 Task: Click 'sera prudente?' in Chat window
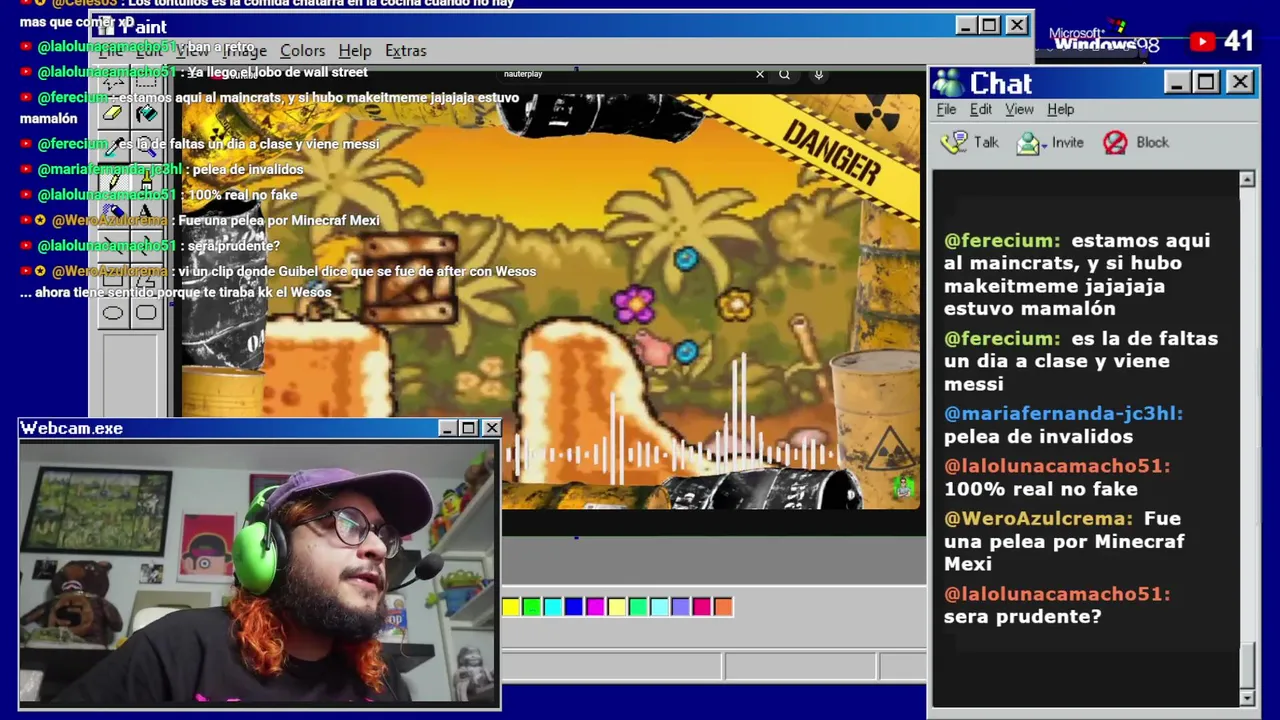1023,617
